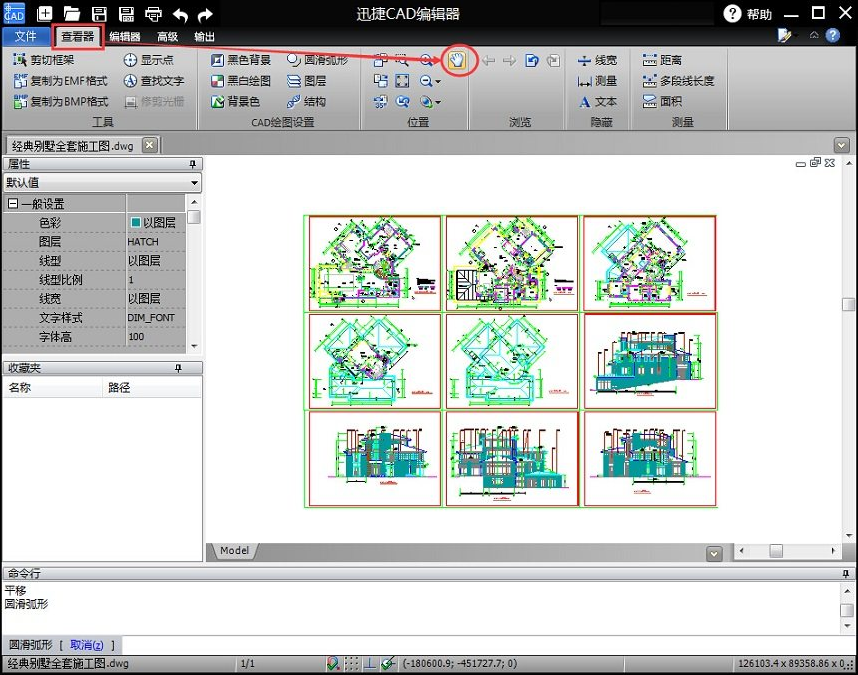This screenshot has width=858, height=675.
Task: Open the 文件 menu
Action: (26, 37)
